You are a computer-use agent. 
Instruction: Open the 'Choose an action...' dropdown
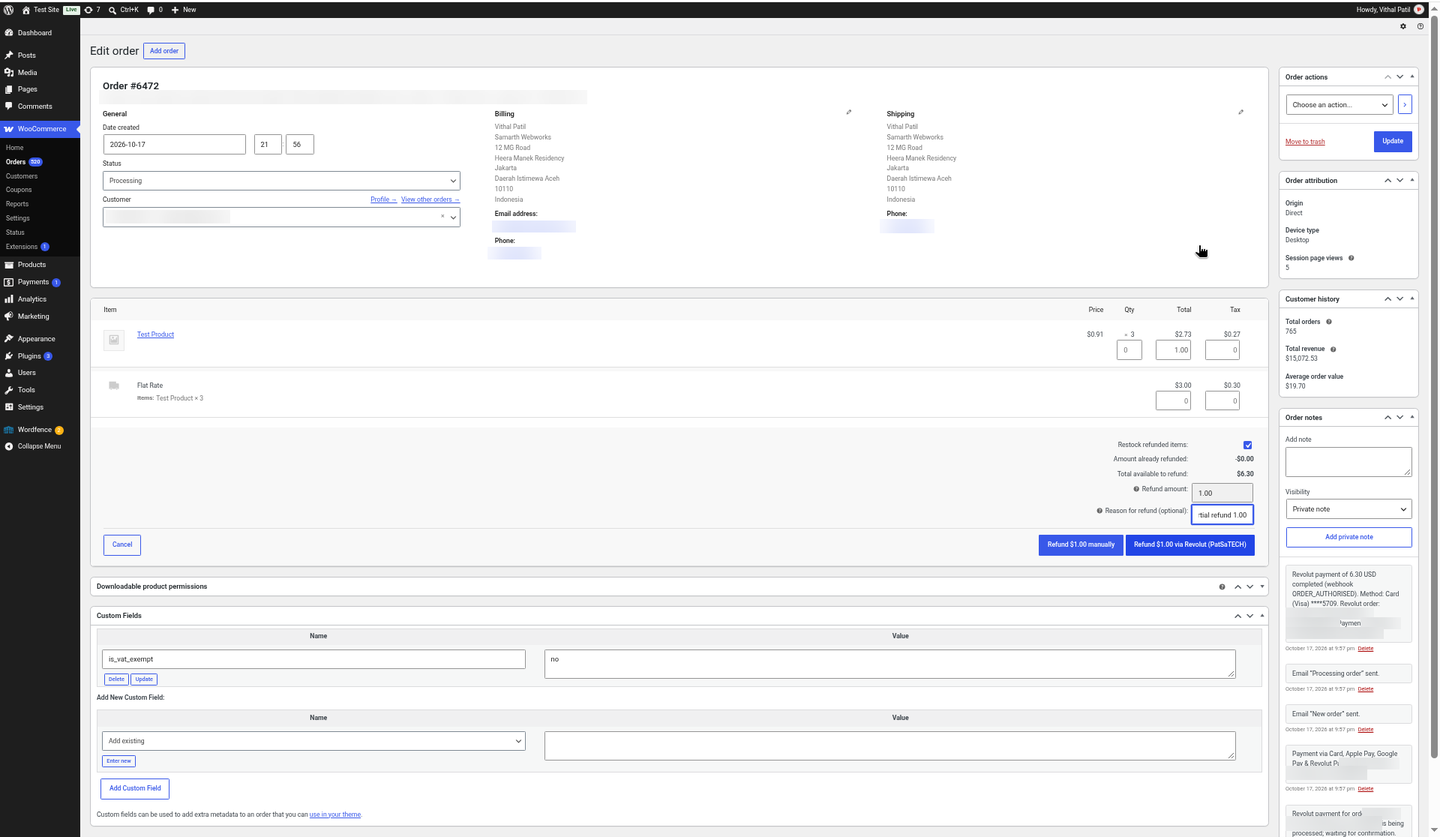click(1339, 104)
